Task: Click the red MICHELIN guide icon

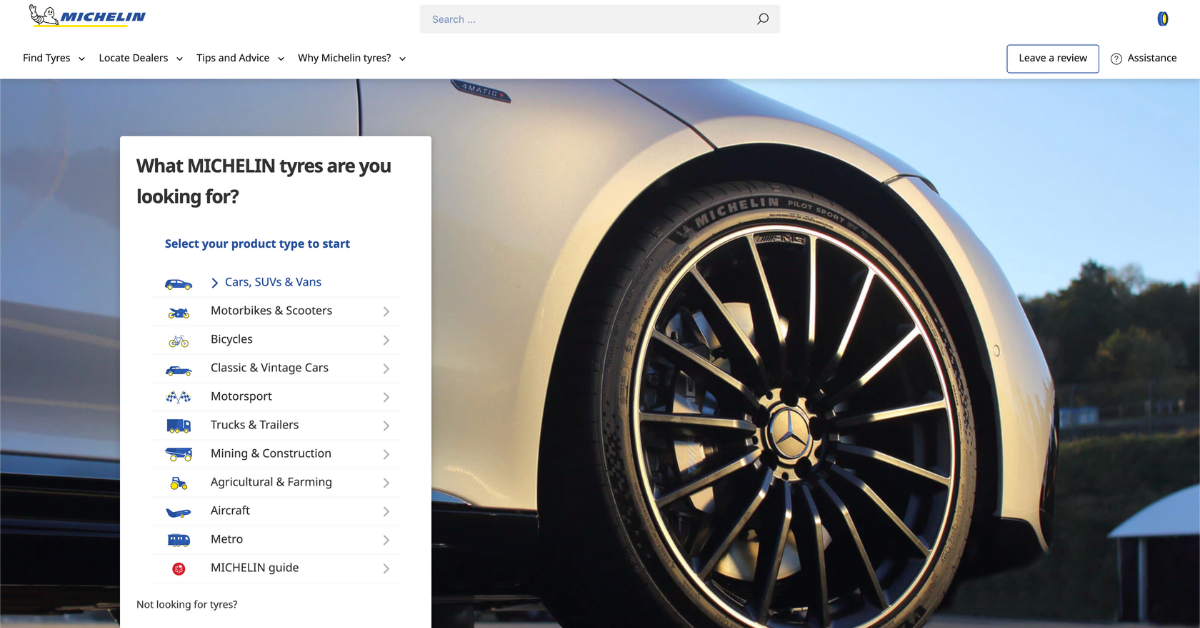Action: click(178, 569)
